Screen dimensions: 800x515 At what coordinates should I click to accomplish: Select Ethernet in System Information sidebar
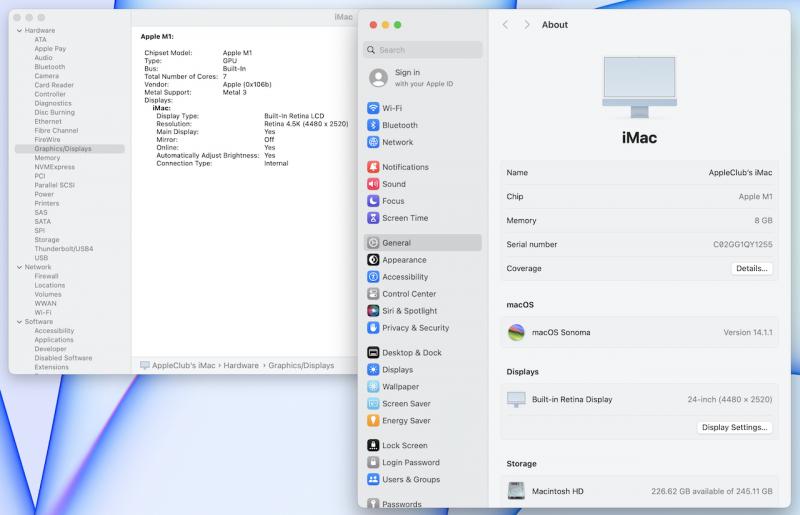pos(48,121)
